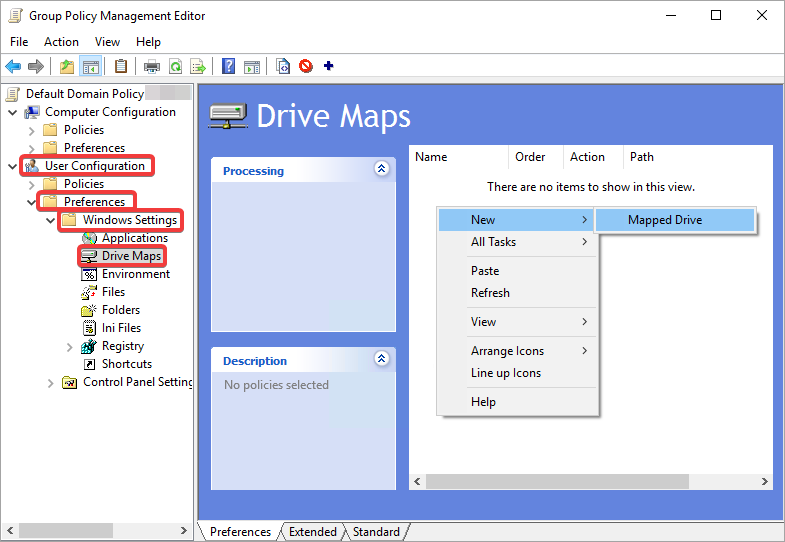Select Environment item in tree
The image size is (785, 542).
click(x=136, y=274)
